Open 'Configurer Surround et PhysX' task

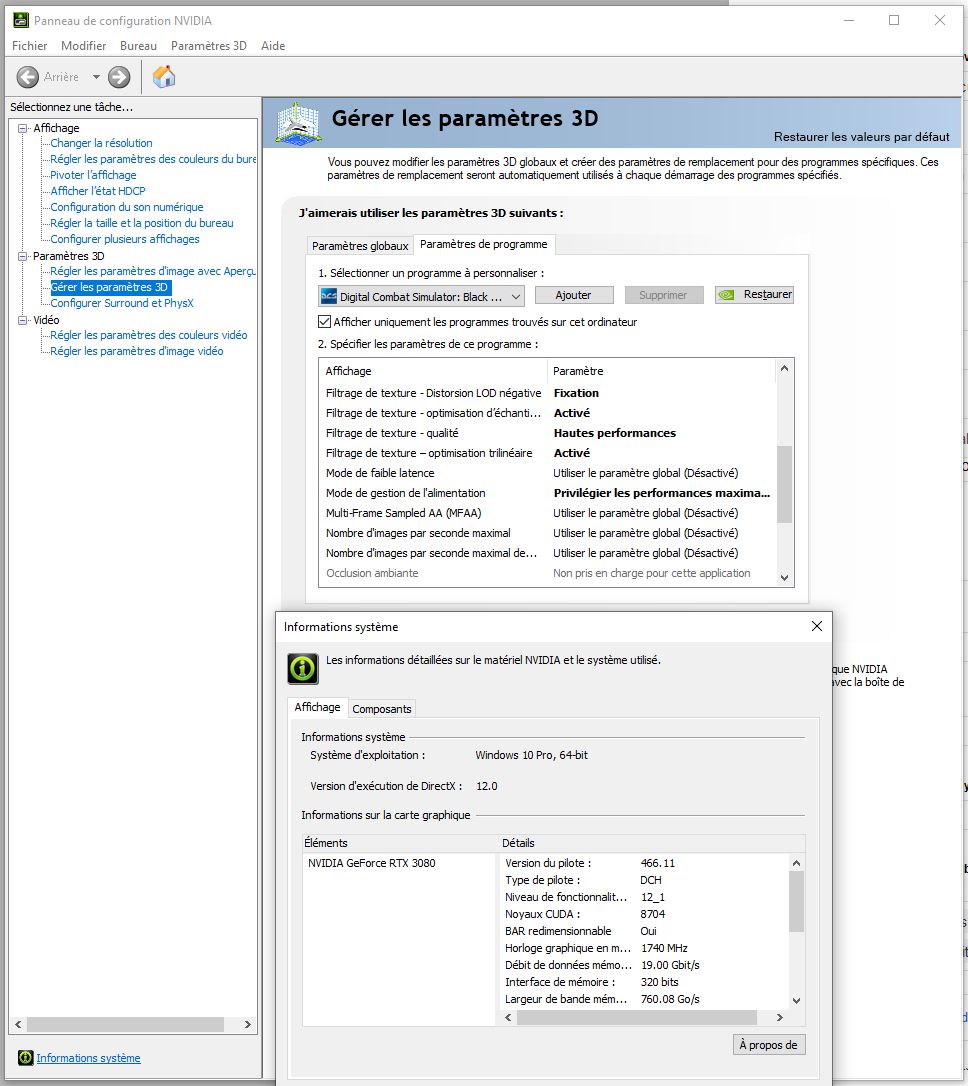click(x=122, y=303)
